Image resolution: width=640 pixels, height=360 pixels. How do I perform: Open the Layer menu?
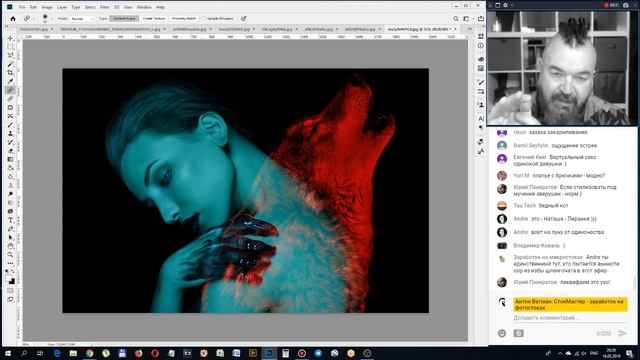pos(62,7)
